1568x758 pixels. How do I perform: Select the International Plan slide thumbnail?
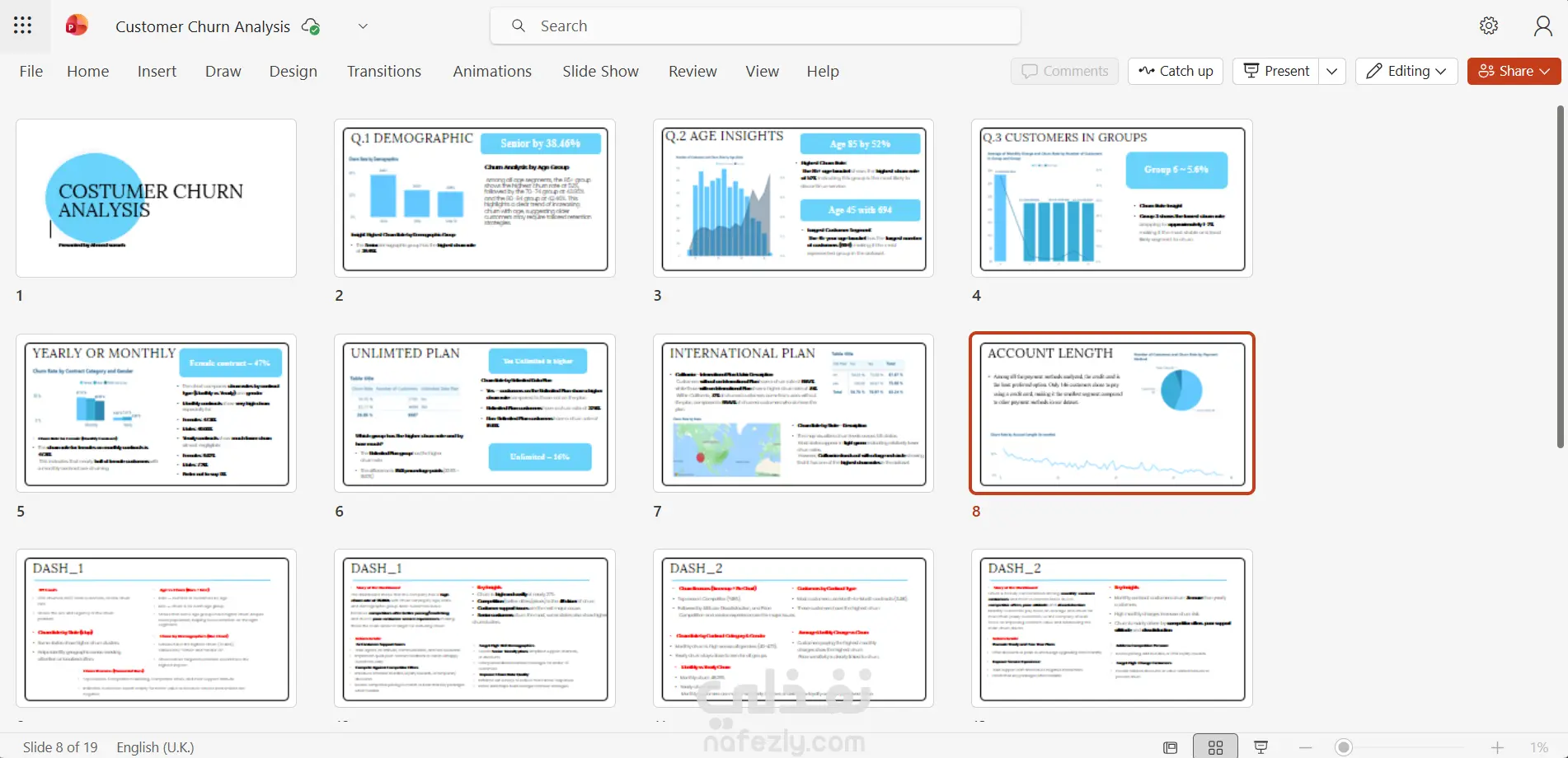point(793,414)
